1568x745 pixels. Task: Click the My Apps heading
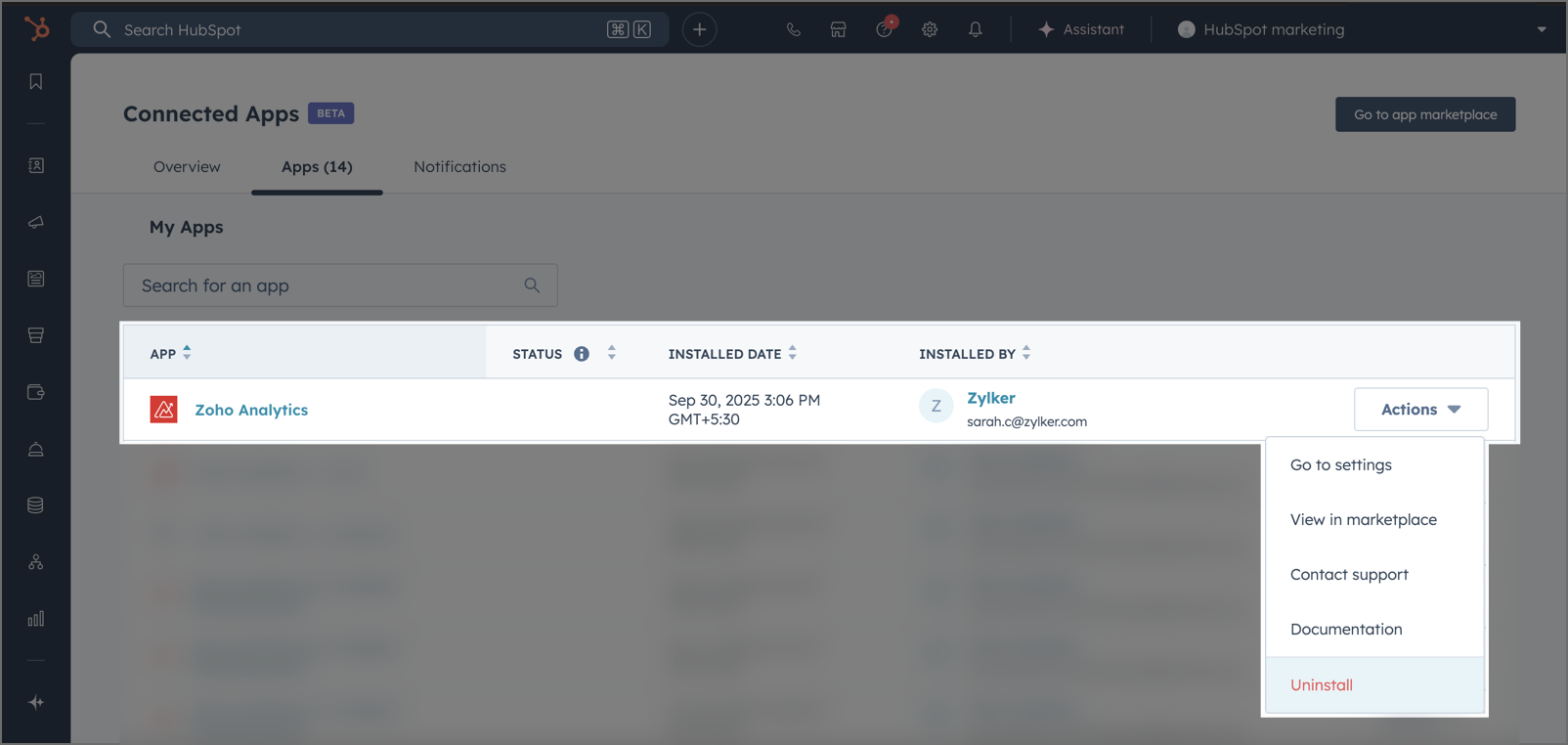(187, 227)
